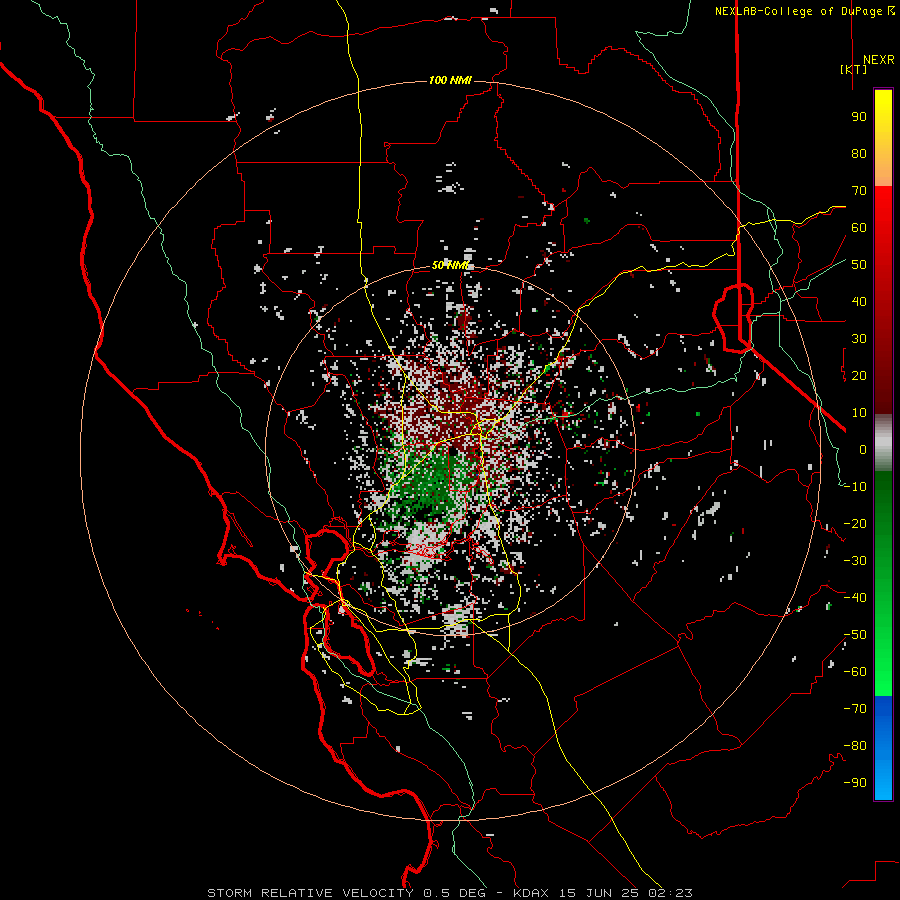Pick the gray near-zero segment of the color bar

883,442
